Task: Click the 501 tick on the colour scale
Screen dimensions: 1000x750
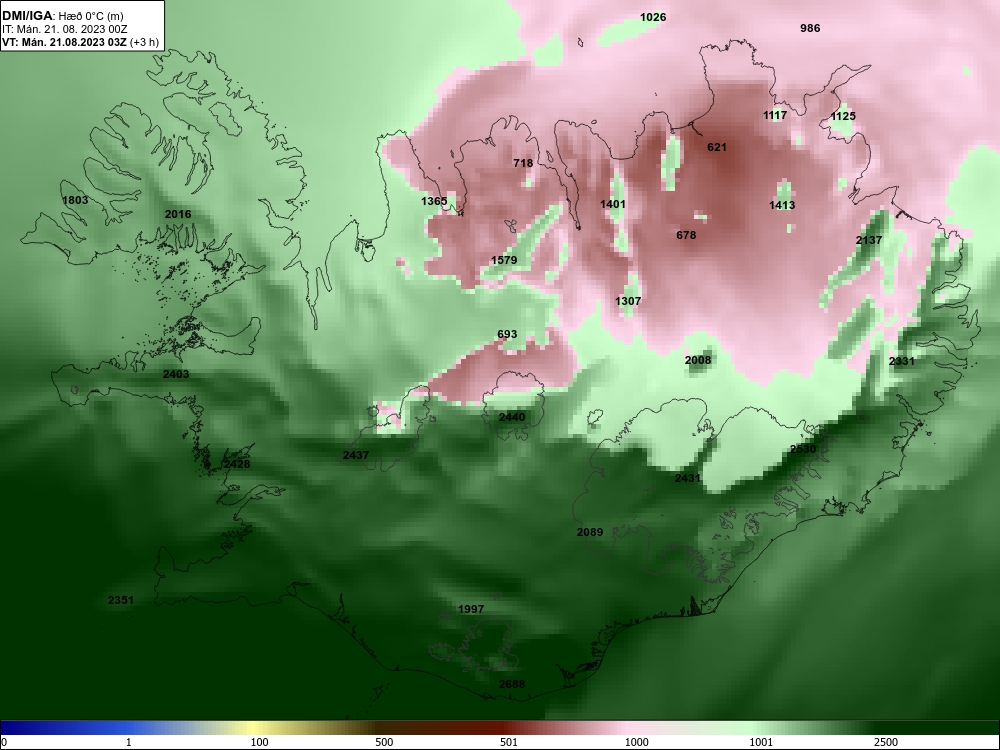Action: [x=509, y=742]
